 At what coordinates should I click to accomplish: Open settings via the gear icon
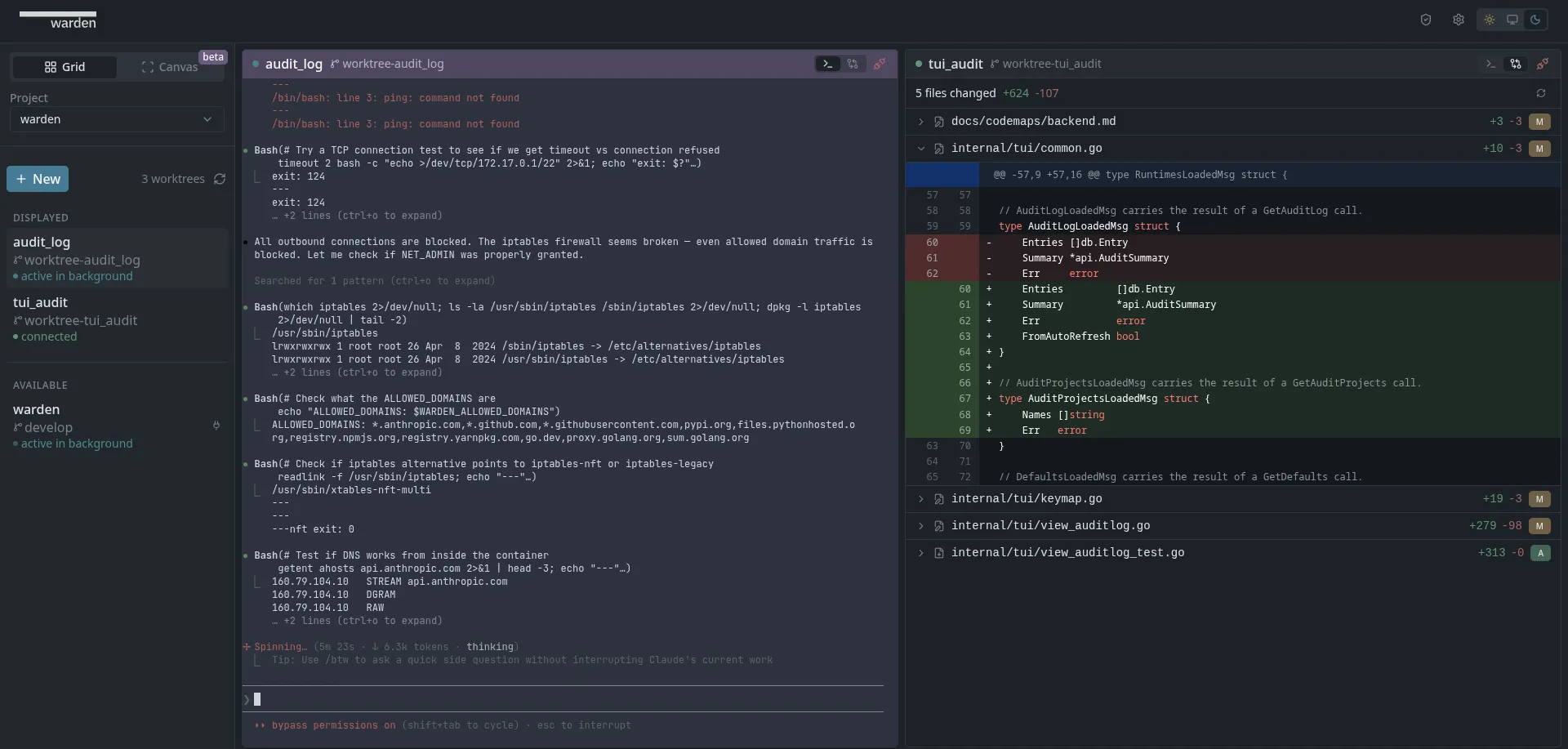(x=1458, y=20)
